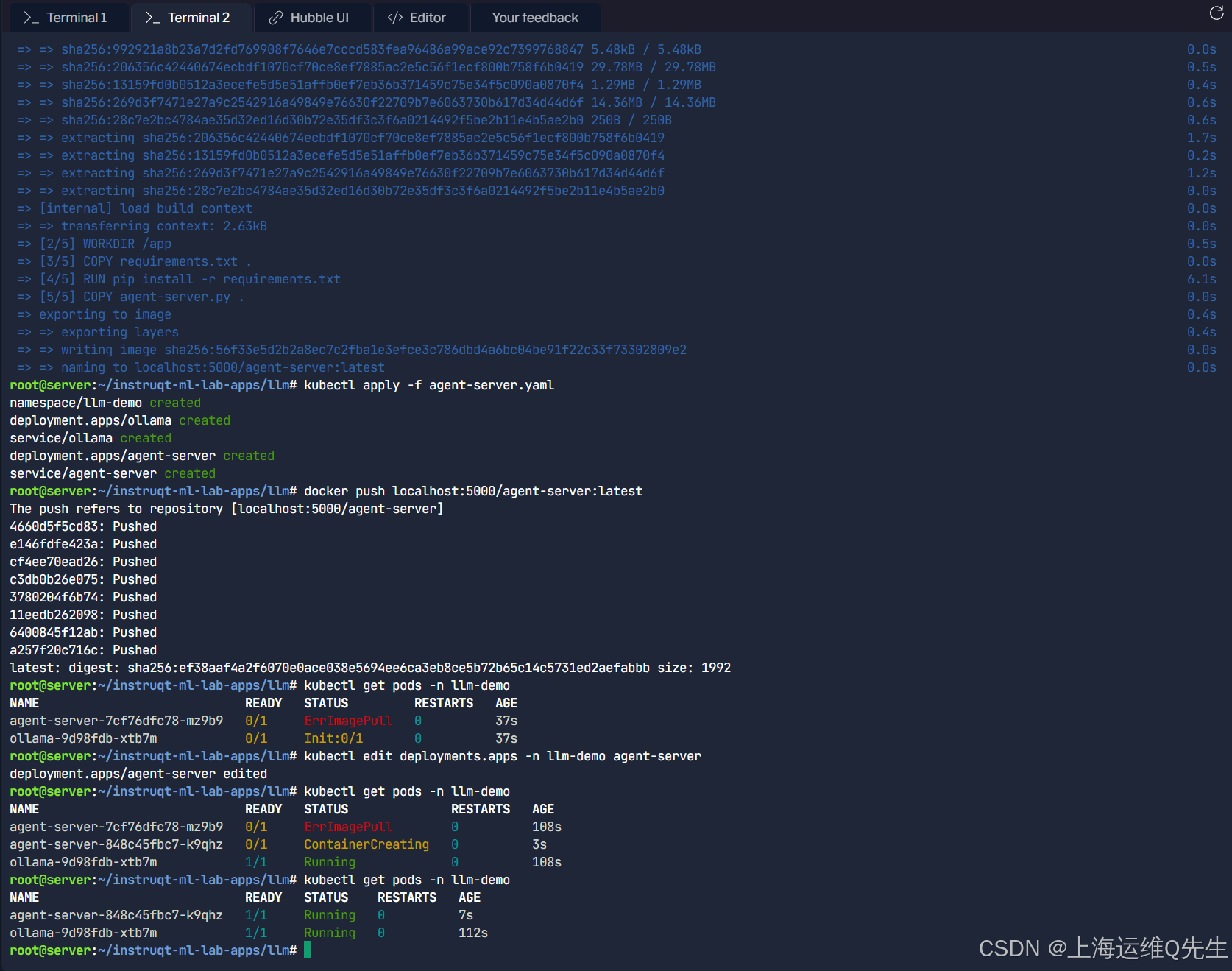Viewport: 1232px width, 971px height.
Task: Click '[2/5] WORKDIR /app' build step
Action: point(94,244)
